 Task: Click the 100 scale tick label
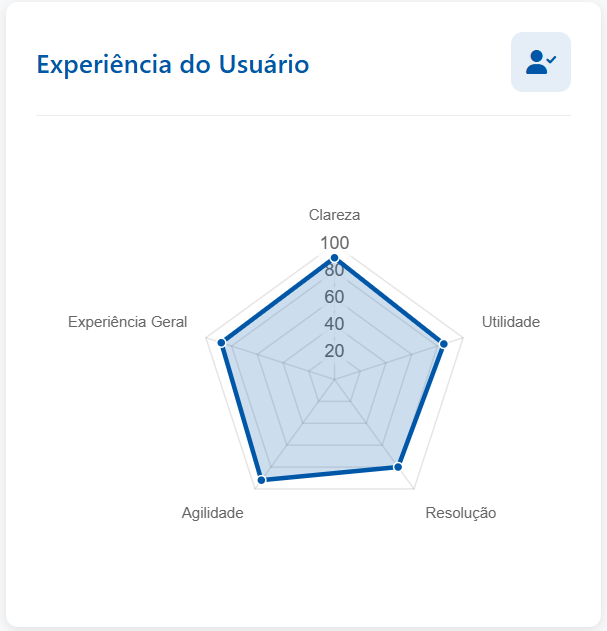pyautogui.click(x=334, y=243)
